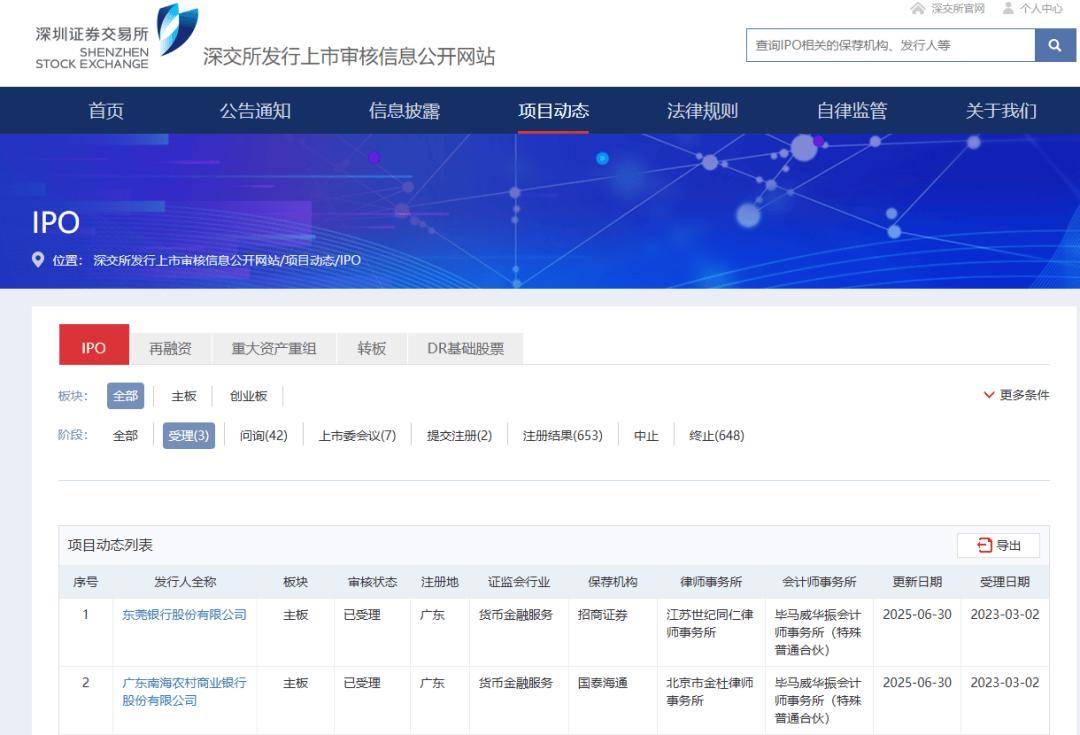Viewport: 1080px width, 735px height.
Task: Open 东莞银行股份有限公司 issuer link
Action: click(x=184, y=615)
